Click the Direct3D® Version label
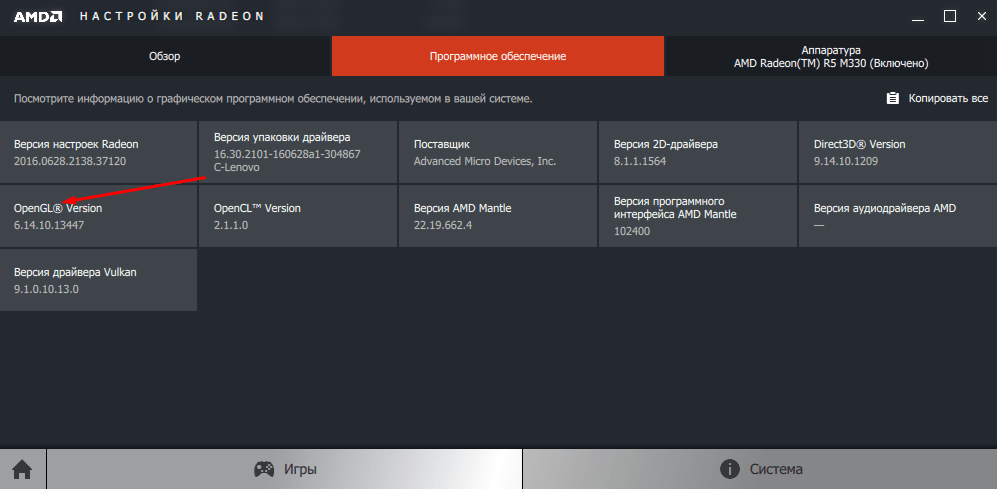997x489 pixels. point(860,144)
